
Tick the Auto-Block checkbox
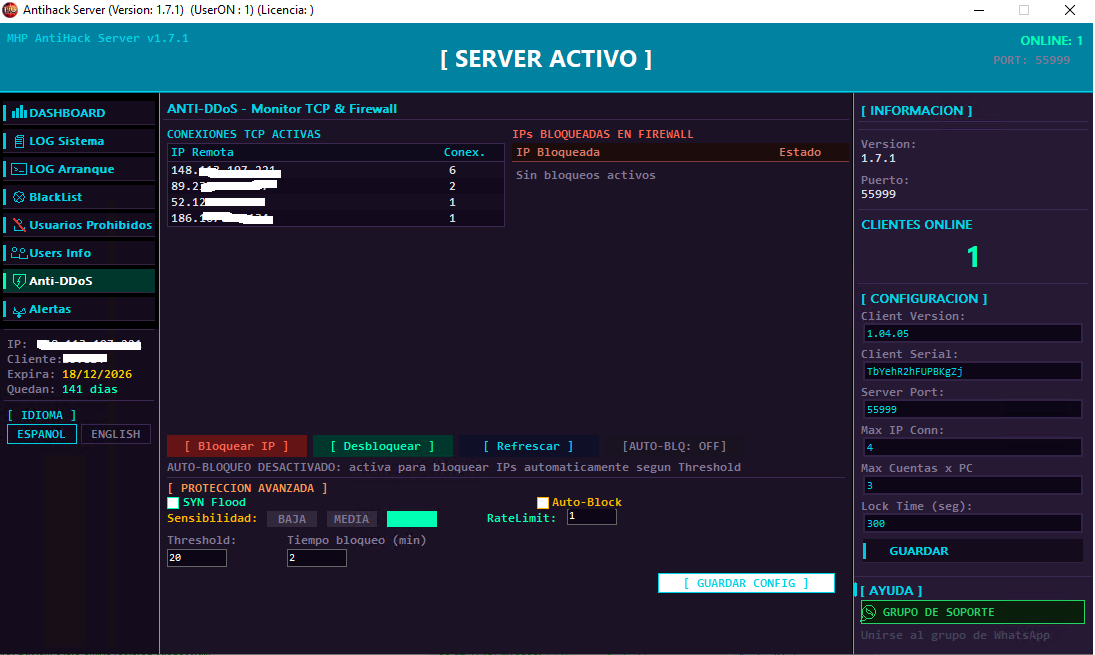pos(543,503)
